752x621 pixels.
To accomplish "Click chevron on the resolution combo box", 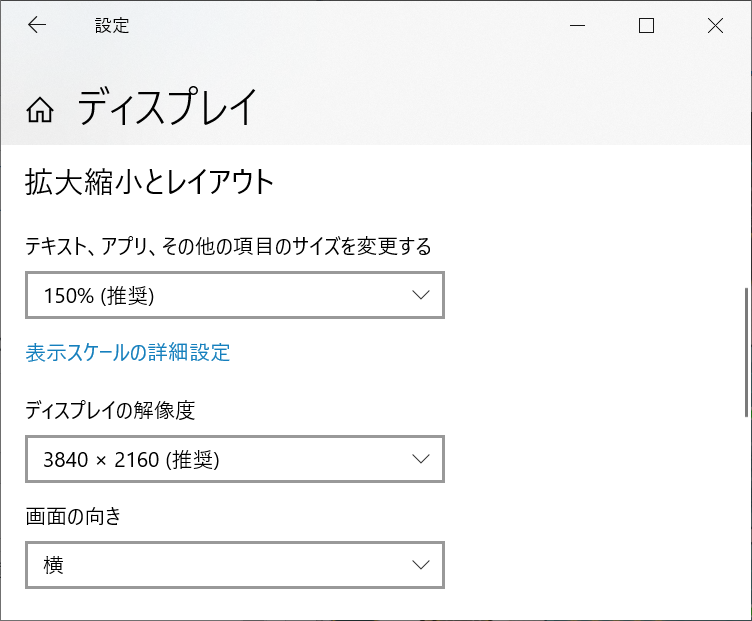I will click(421, 459).
